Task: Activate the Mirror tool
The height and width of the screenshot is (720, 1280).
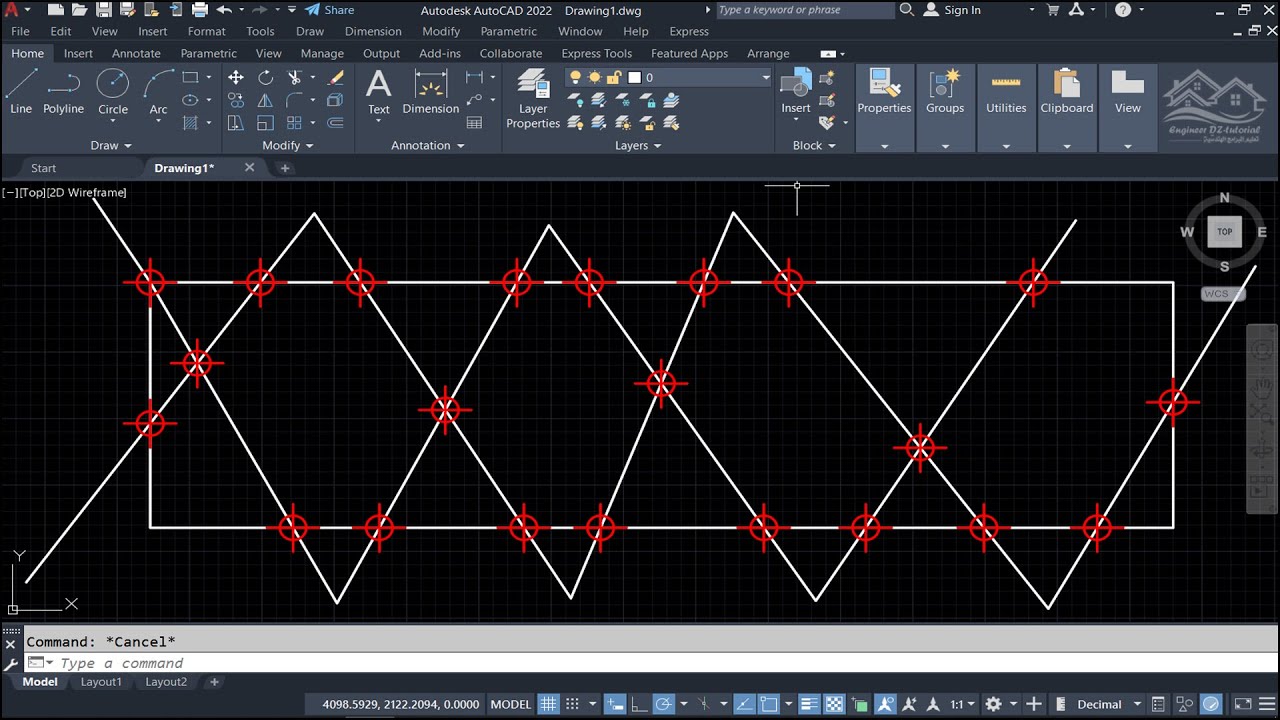Action: tap(265, 100)
